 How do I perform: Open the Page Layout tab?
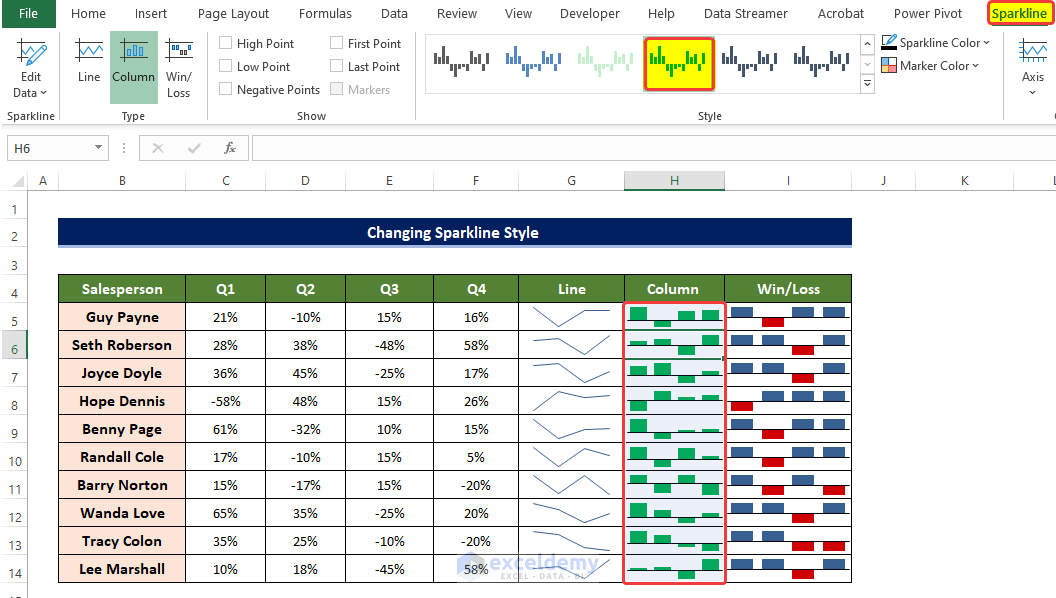[x=233, y=13]
